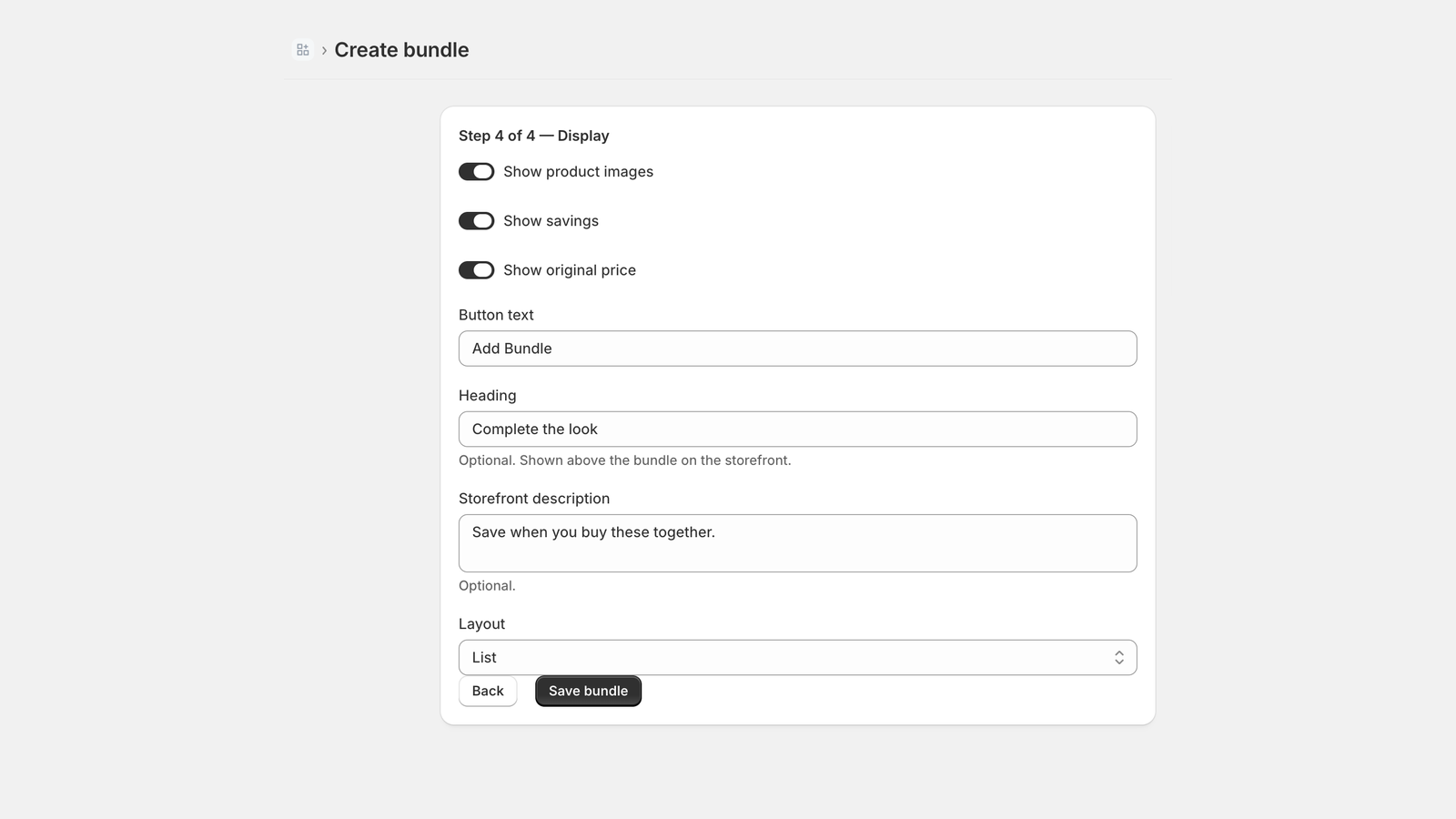Click into the Heading input field
Image resolution: width=1456 pixels, height=819 pixels.
pos(797,430)
